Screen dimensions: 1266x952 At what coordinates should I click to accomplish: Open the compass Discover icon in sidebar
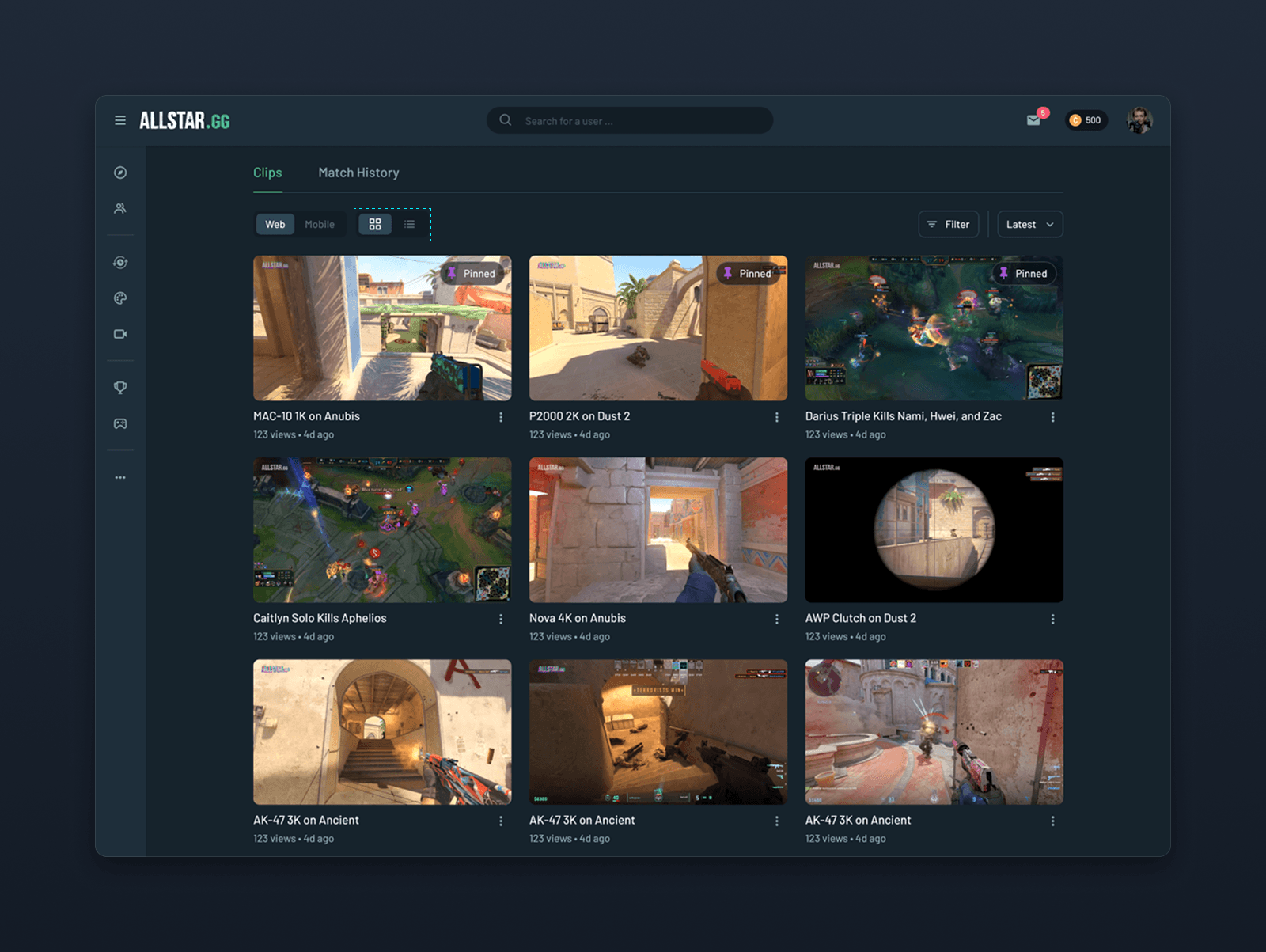[120, 173]
